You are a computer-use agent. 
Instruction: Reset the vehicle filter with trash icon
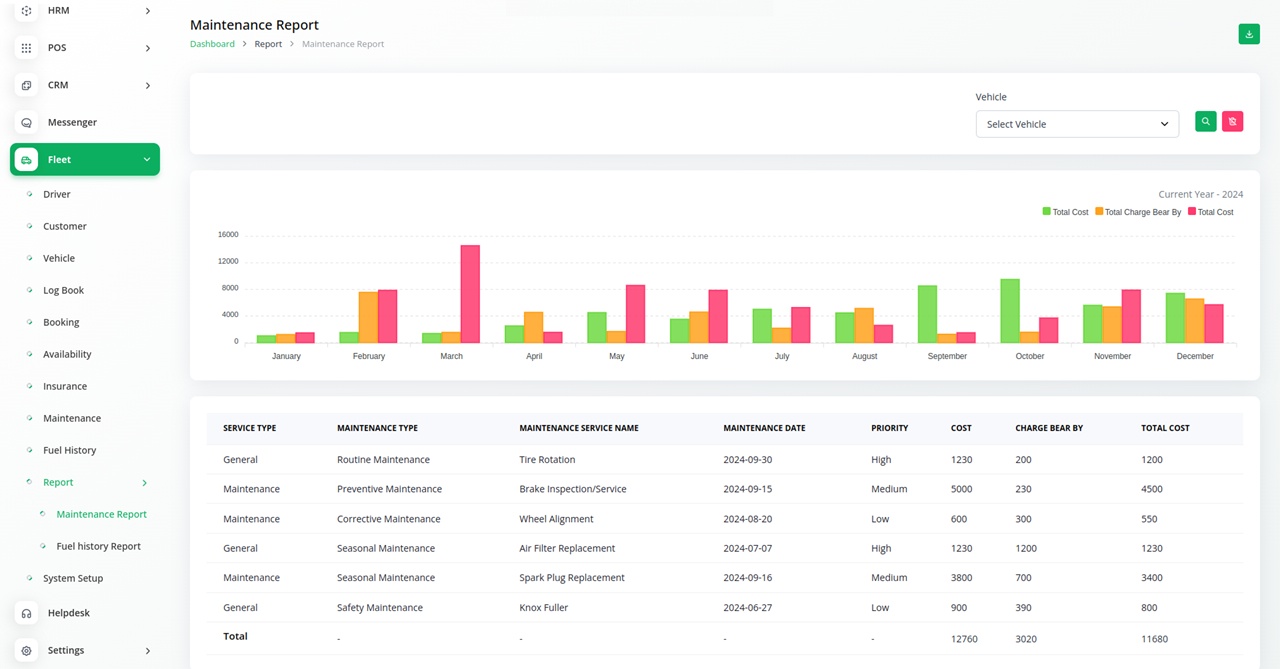click(x=1233, y=121)
